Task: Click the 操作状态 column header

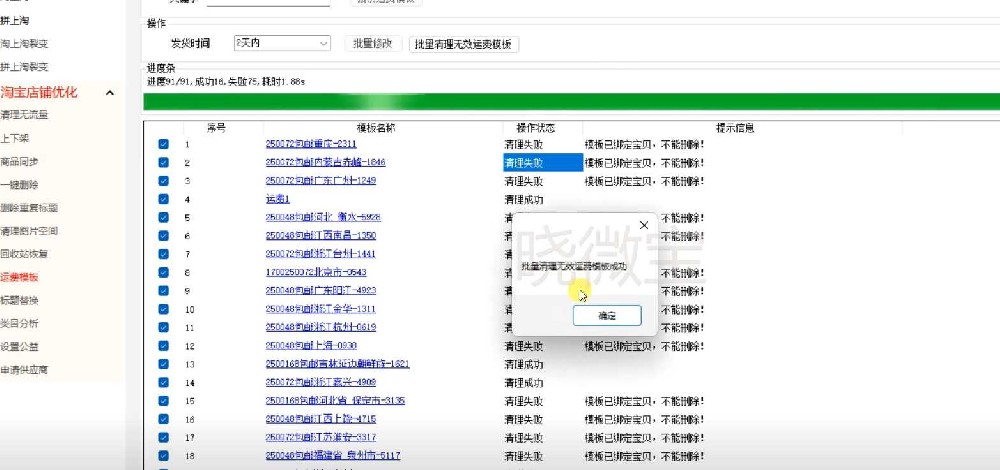Action: (x=536, y=128)
